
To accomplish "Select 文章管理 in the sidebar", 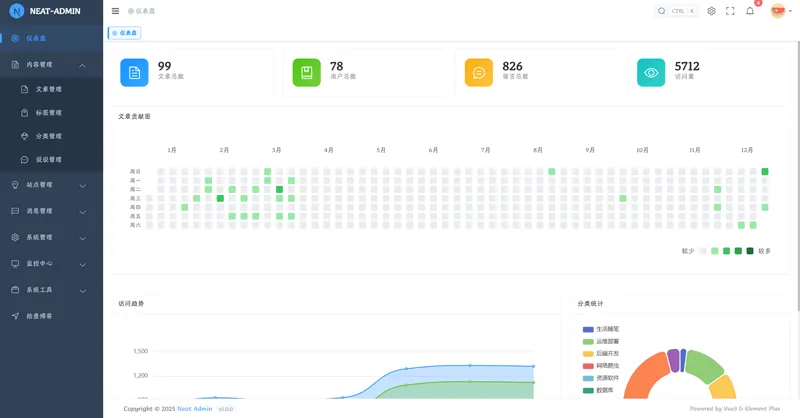I will 48,89.
